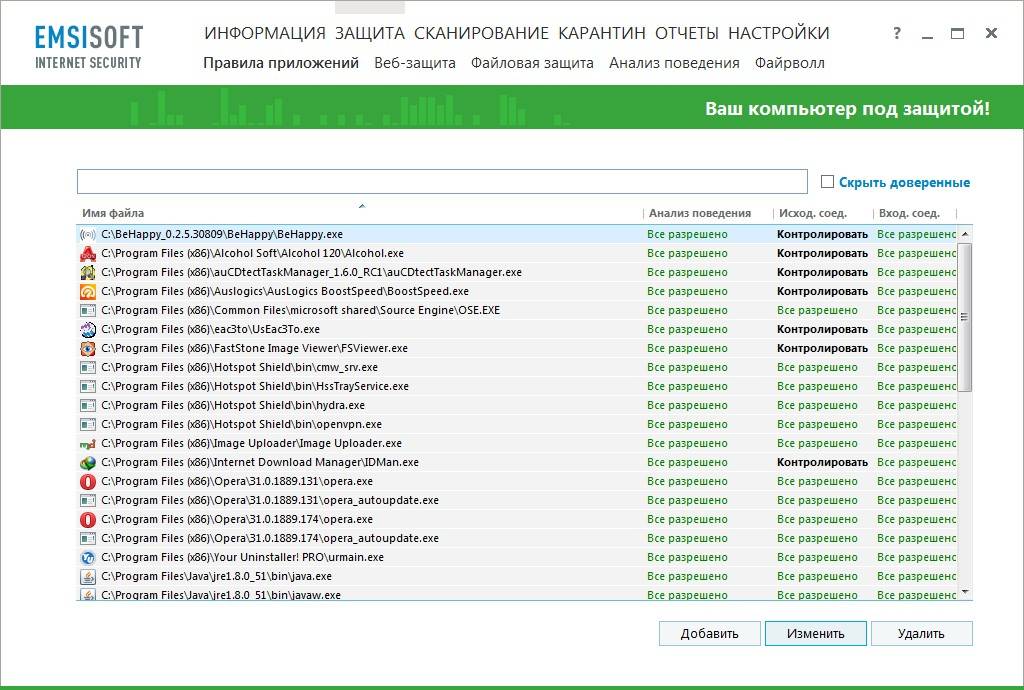Open help via the question mark icon

click(897, 33)
